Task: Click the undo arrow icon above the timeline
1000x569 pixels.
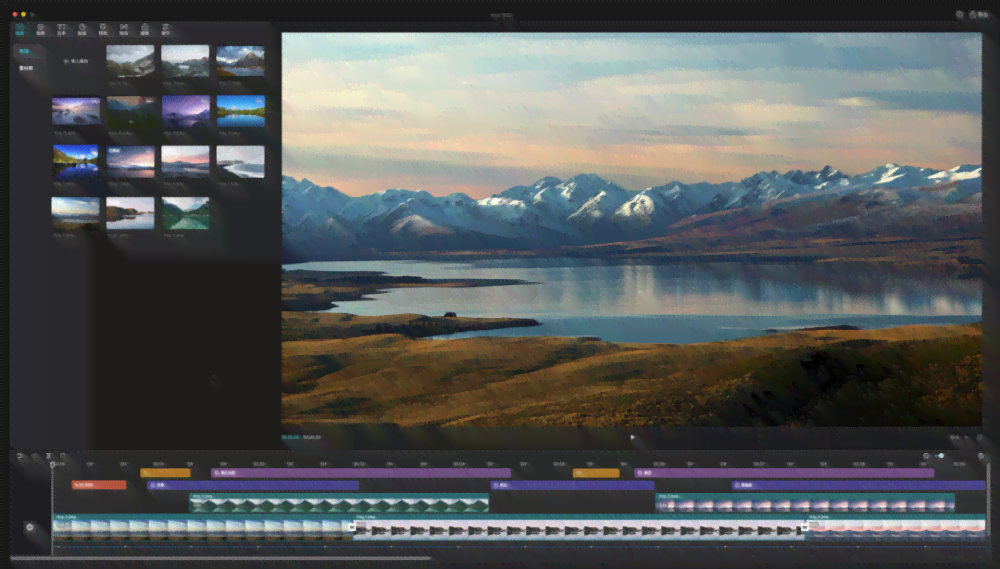Action: point(20,456)
